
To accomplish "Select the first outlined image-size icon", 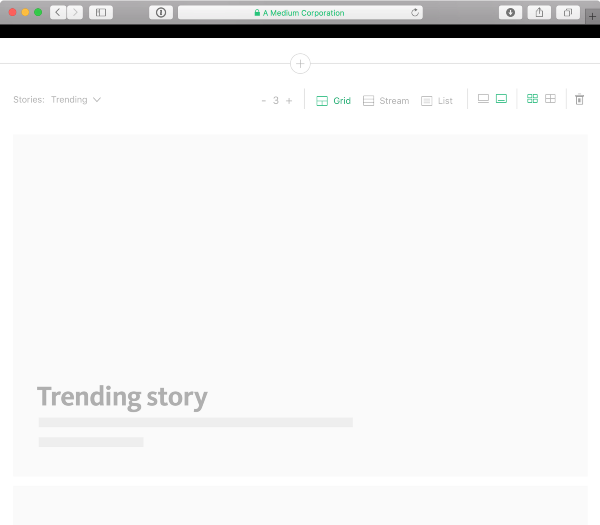I will click(x=483, y=99).
